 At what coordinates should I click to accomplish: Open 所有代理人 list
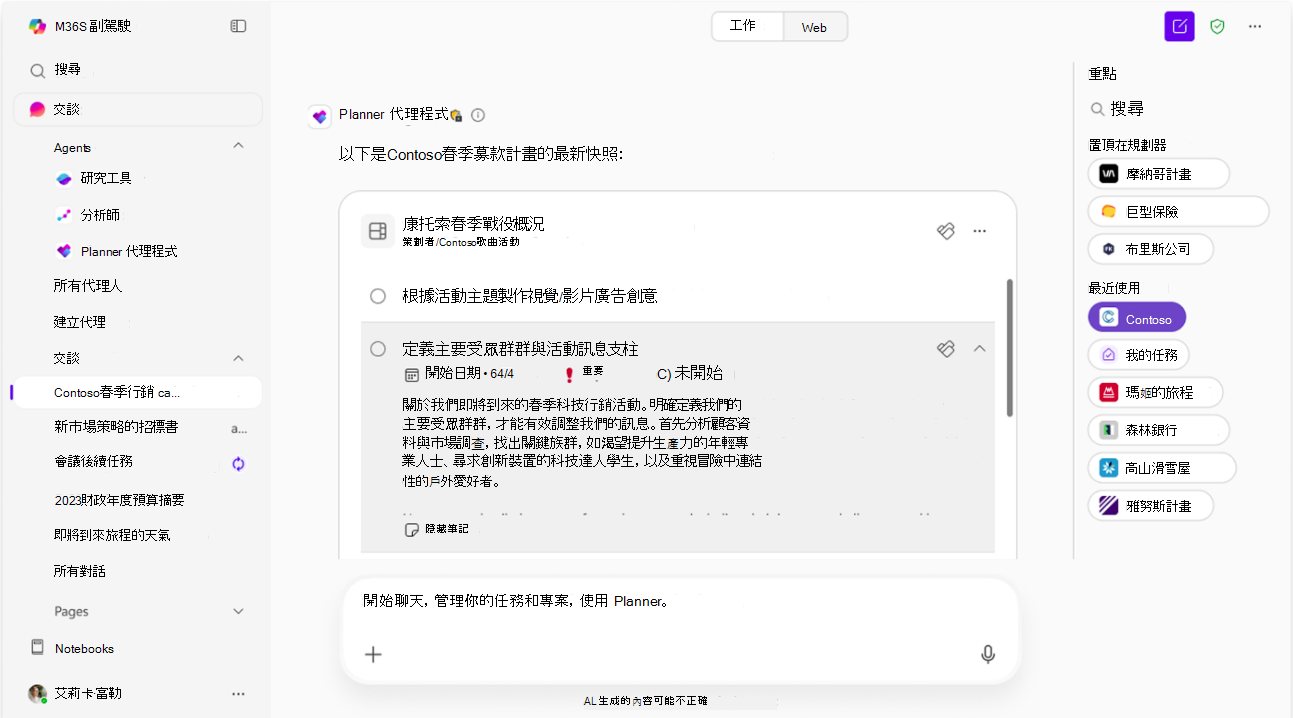coord(88,286)
